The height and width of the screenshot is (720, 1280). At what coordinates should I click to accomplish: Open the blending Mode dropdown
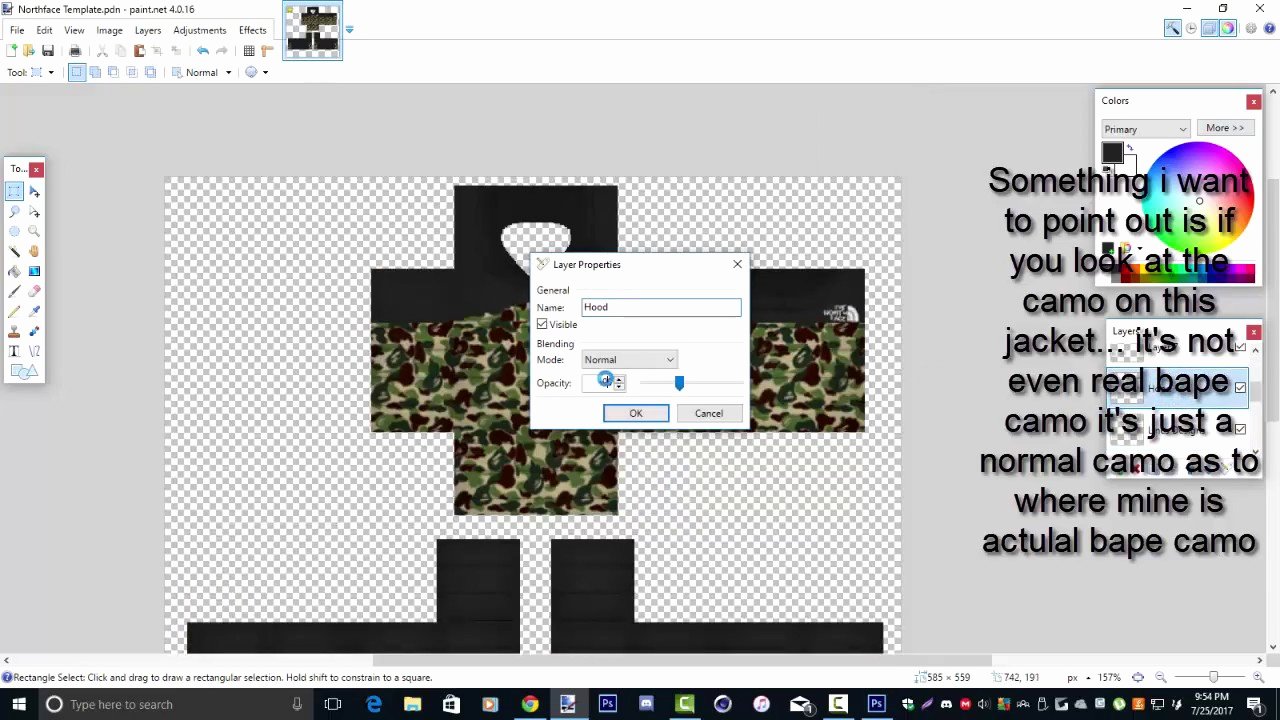[630, 360]
